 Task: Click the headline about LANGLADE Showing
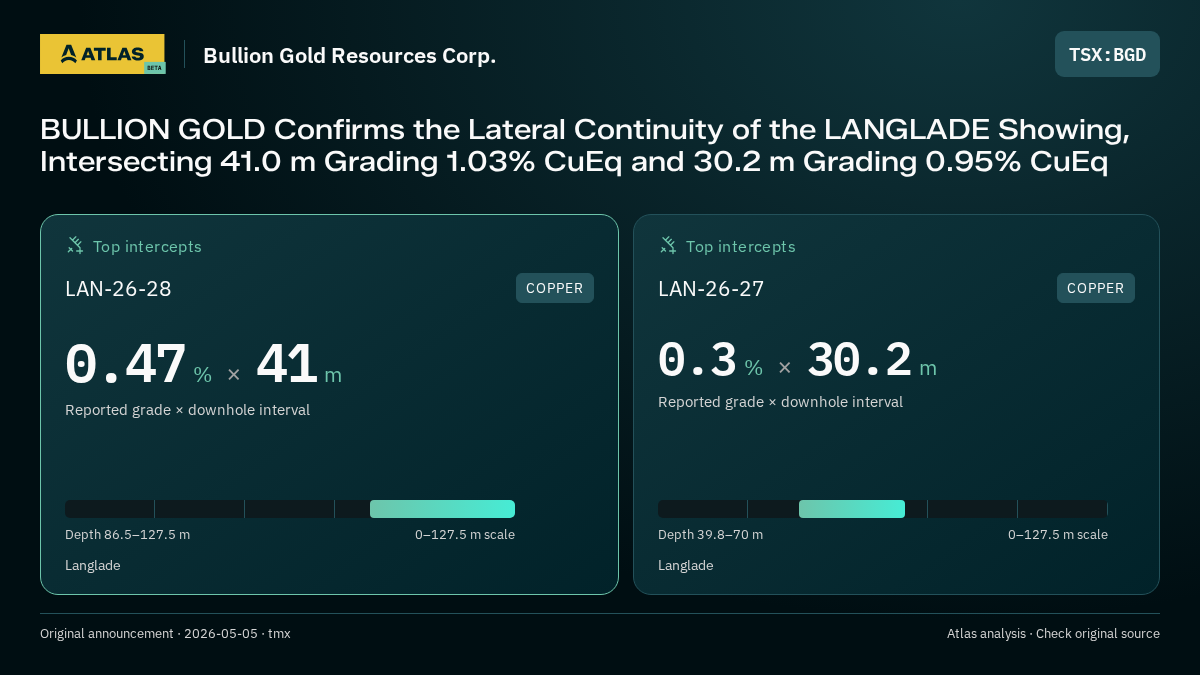[x=585, y=145]
